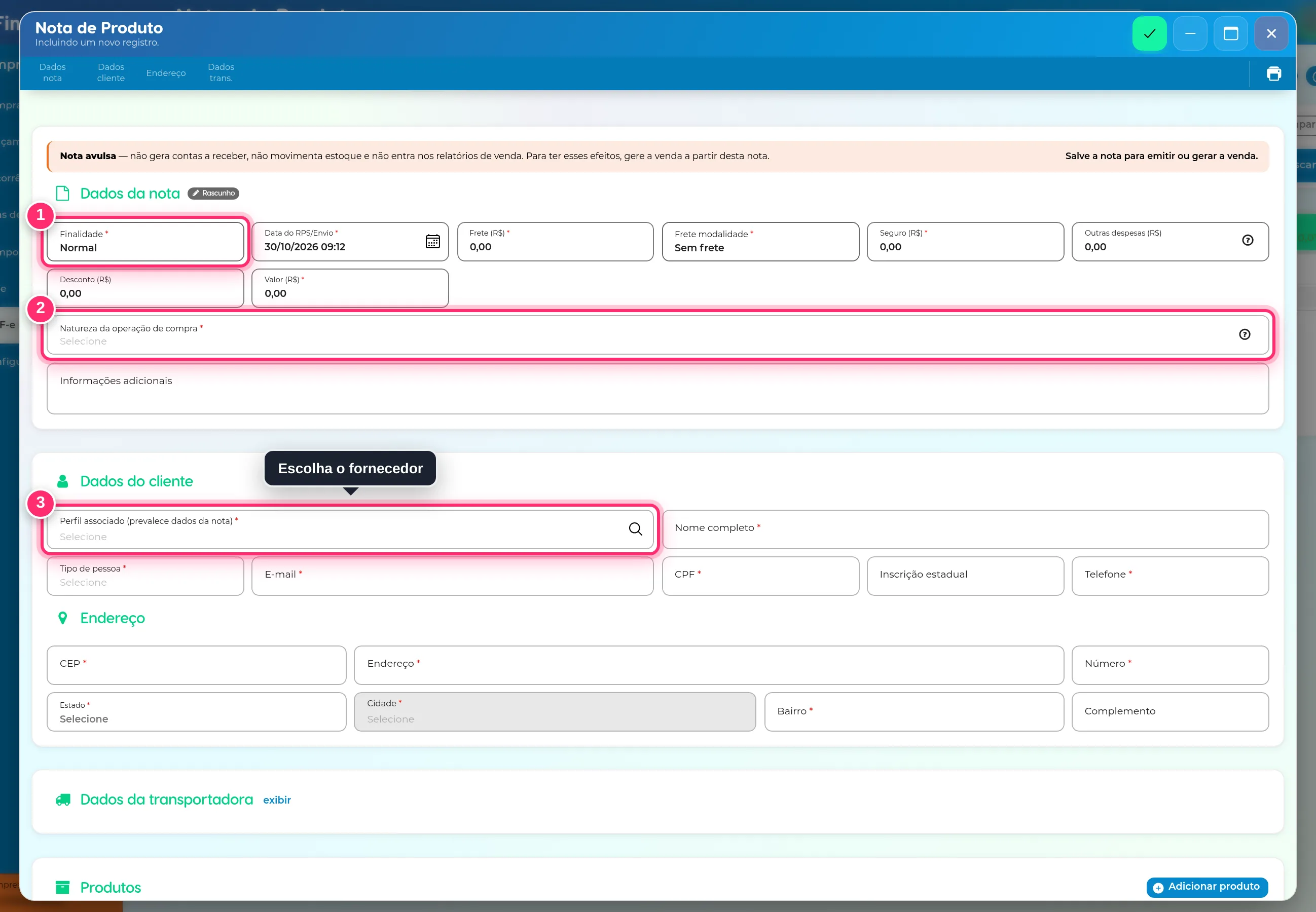Switch to Dados trans. tab
The image size is (1316, 912).
[x=221, y=72]
